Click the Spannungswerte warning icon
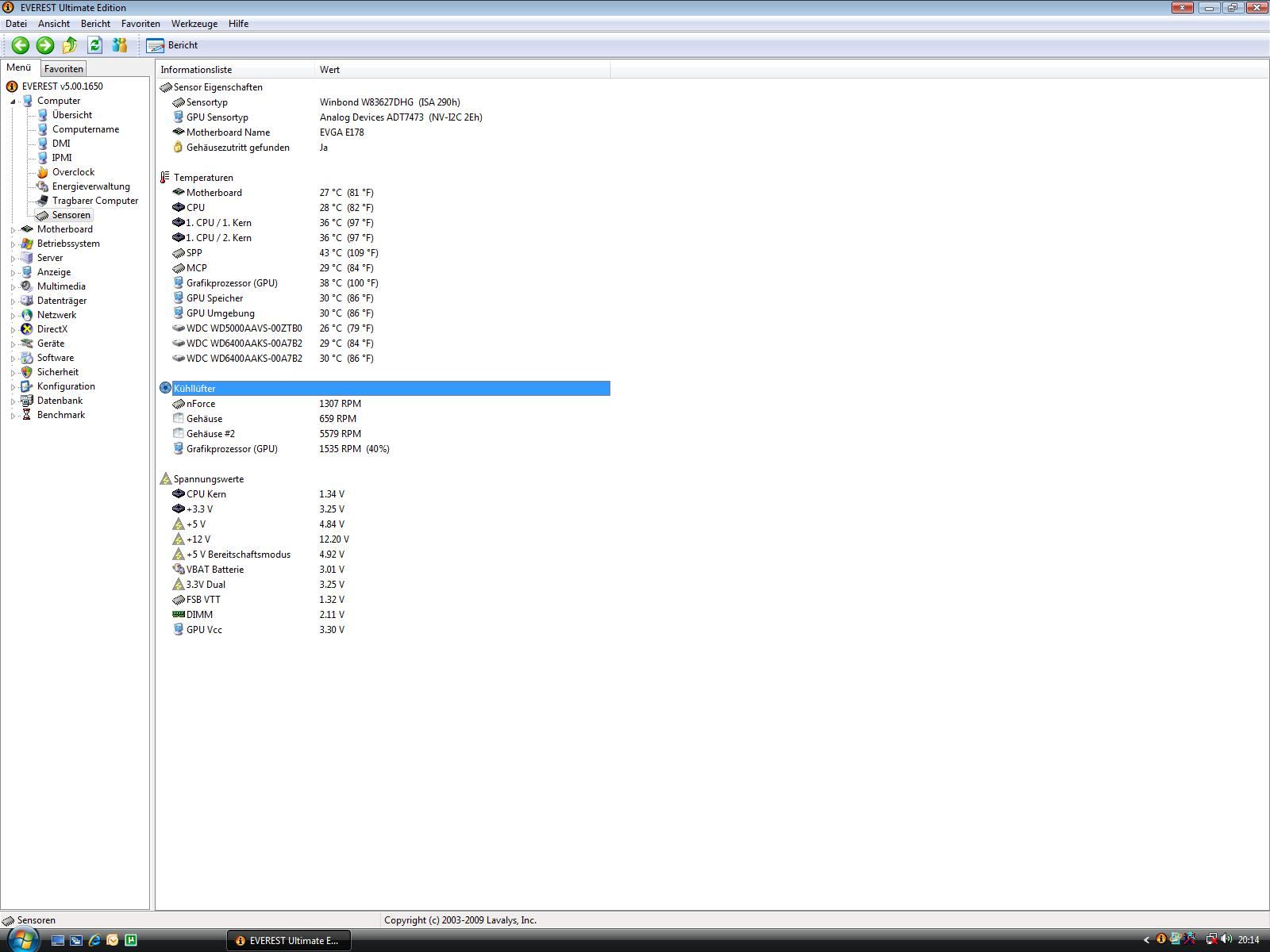This screenshot has width=1270, height=952. 165,479
